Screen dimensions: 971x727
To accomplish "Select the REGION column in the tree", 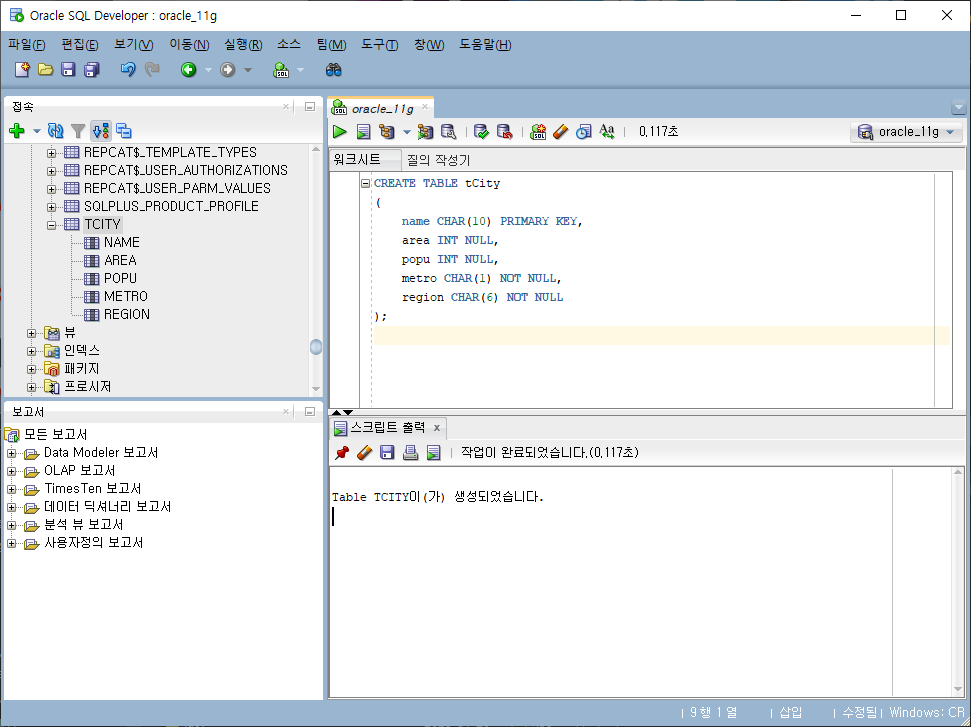I will click(x=127, y=314).
